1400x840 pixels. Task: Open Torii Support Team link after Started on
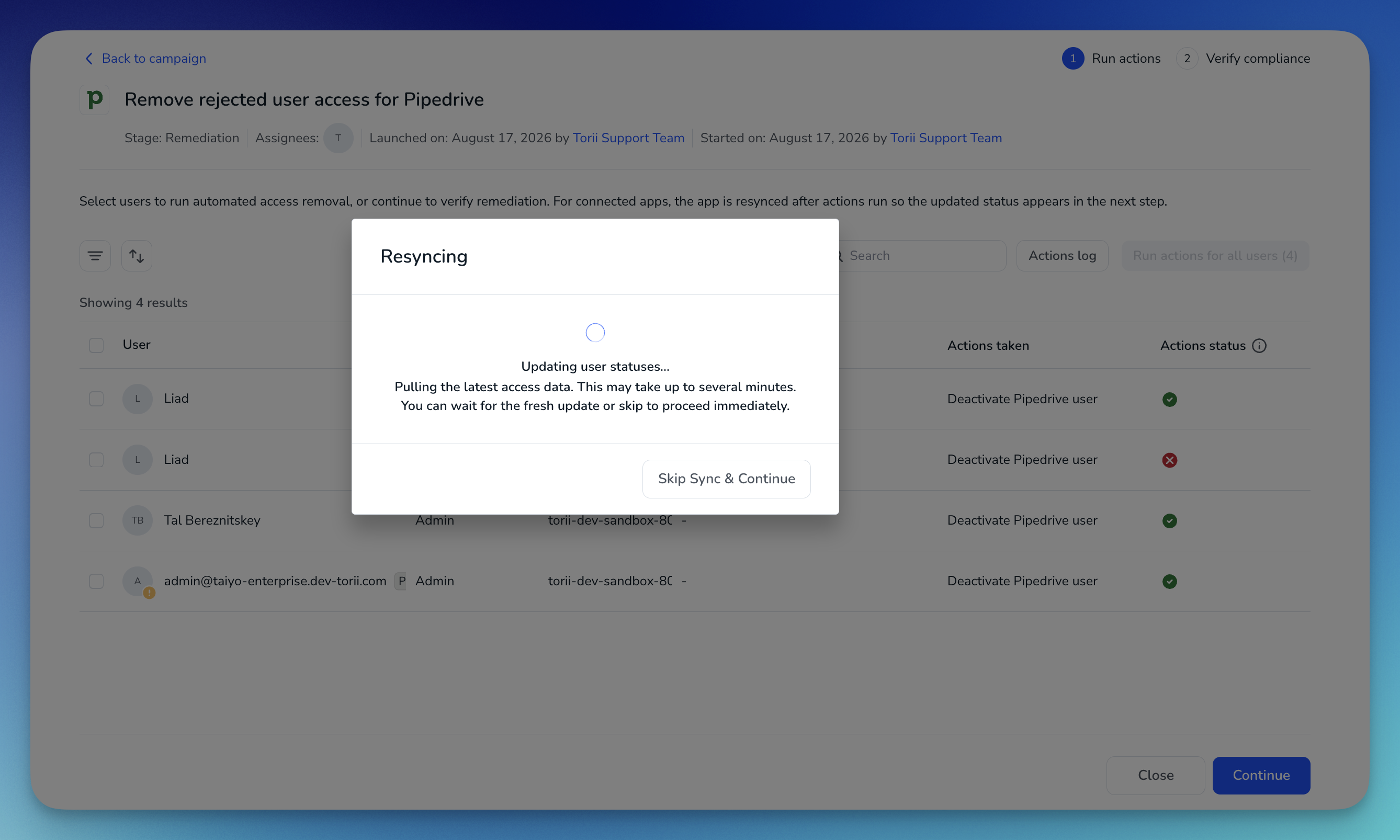[946, 138]
